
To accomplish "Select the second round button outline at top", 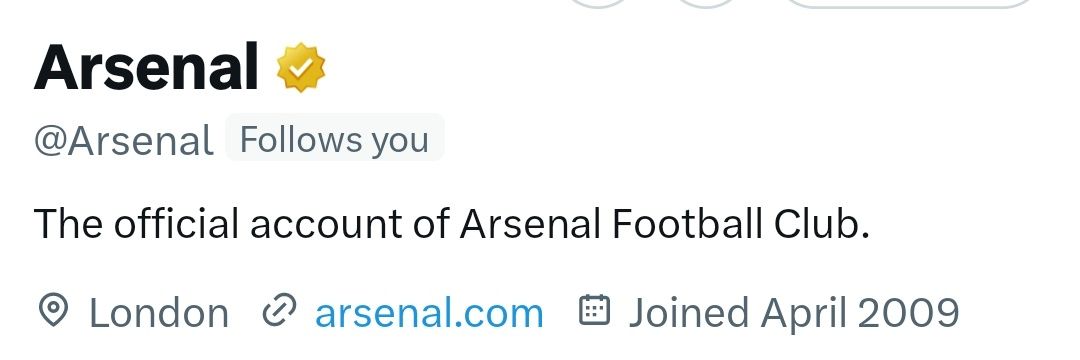I will point(706,3).
